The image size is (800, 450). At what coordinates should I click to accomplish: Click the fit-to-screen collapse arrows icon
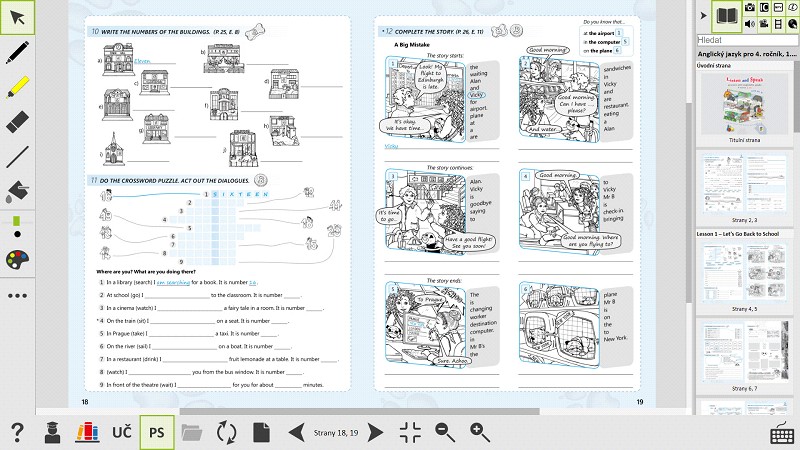click(410, 433)
